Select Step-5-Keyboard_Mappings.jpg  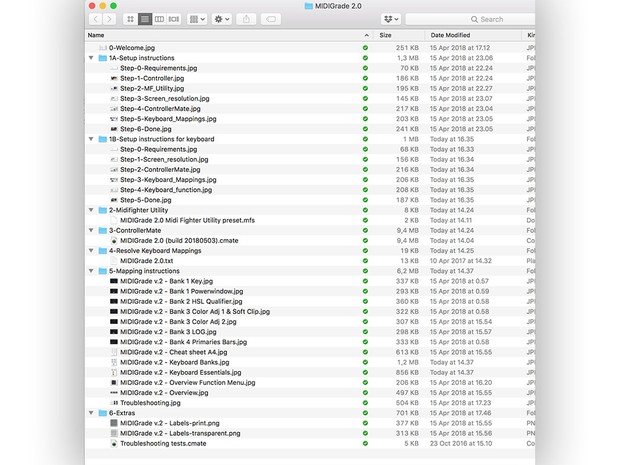click(x=168, y=119)
